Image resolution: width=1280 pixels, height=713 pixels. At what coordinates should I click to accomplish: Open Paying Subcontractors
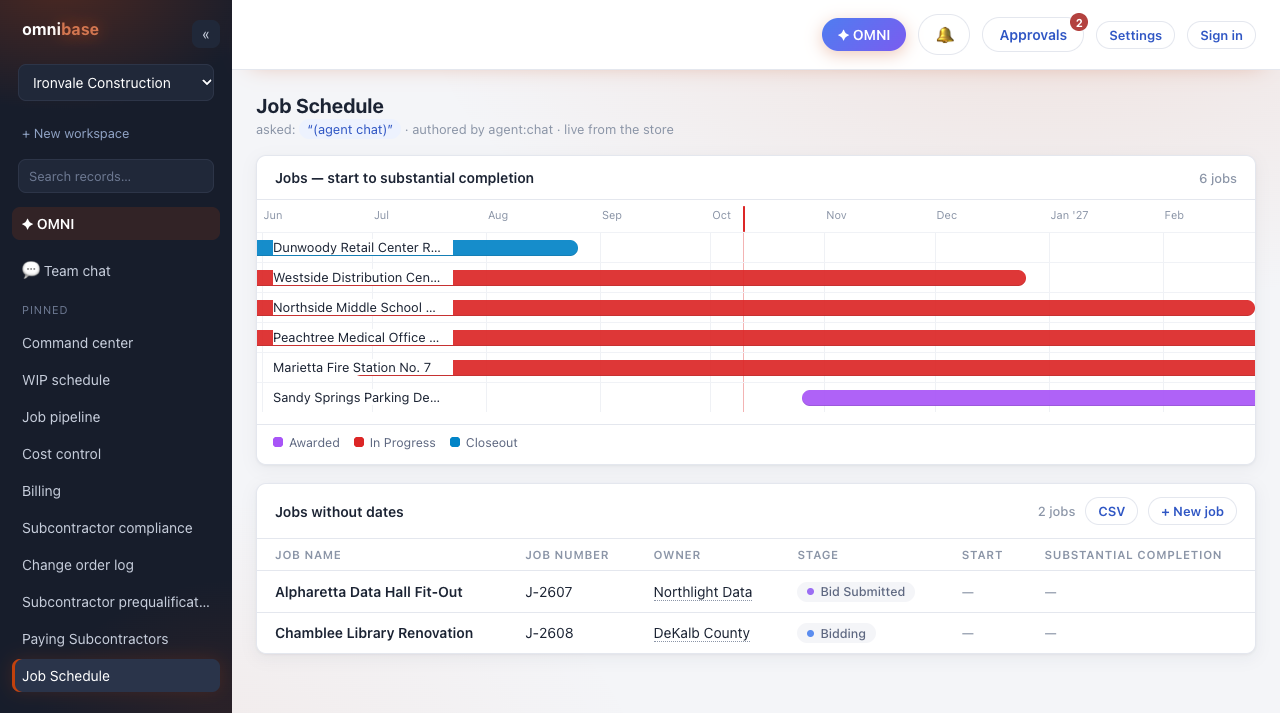tap(116, 639)
